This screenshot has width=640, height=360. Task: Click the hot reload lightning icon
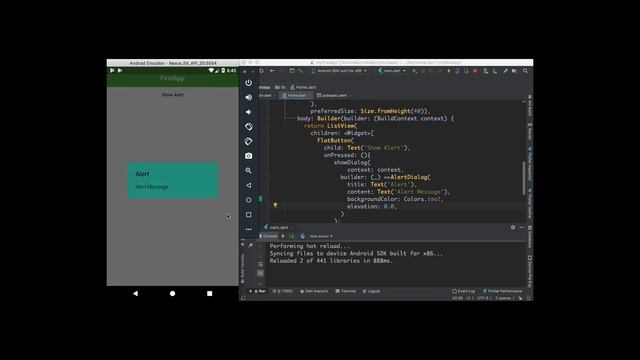449,71
